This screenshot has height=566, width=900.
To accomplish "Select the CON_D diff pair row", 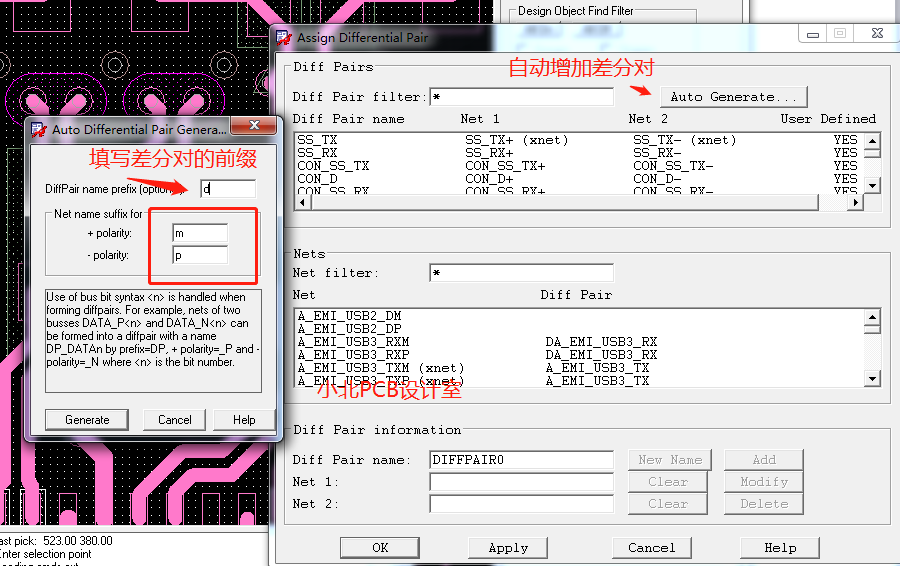I will [579, 179].
